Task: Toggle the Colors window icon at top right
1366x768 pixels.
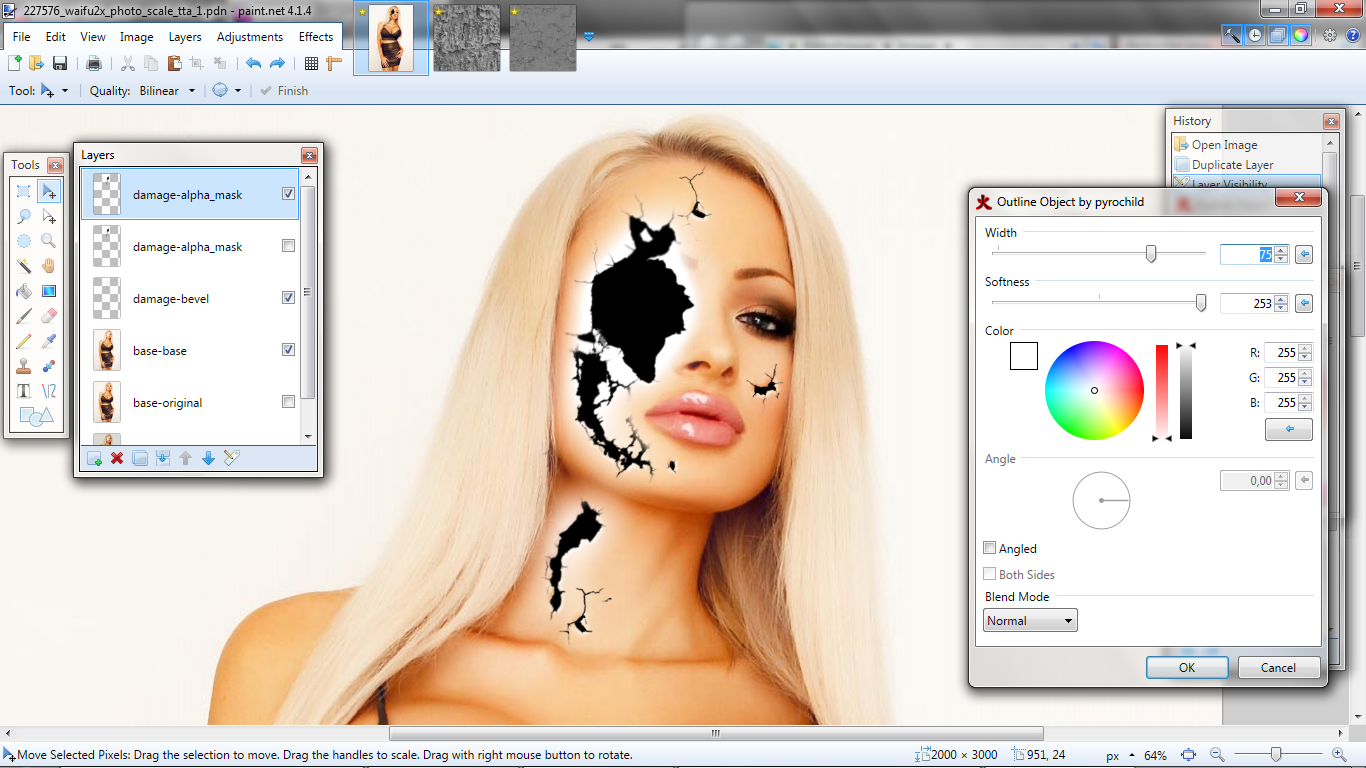Action: 1300,35
